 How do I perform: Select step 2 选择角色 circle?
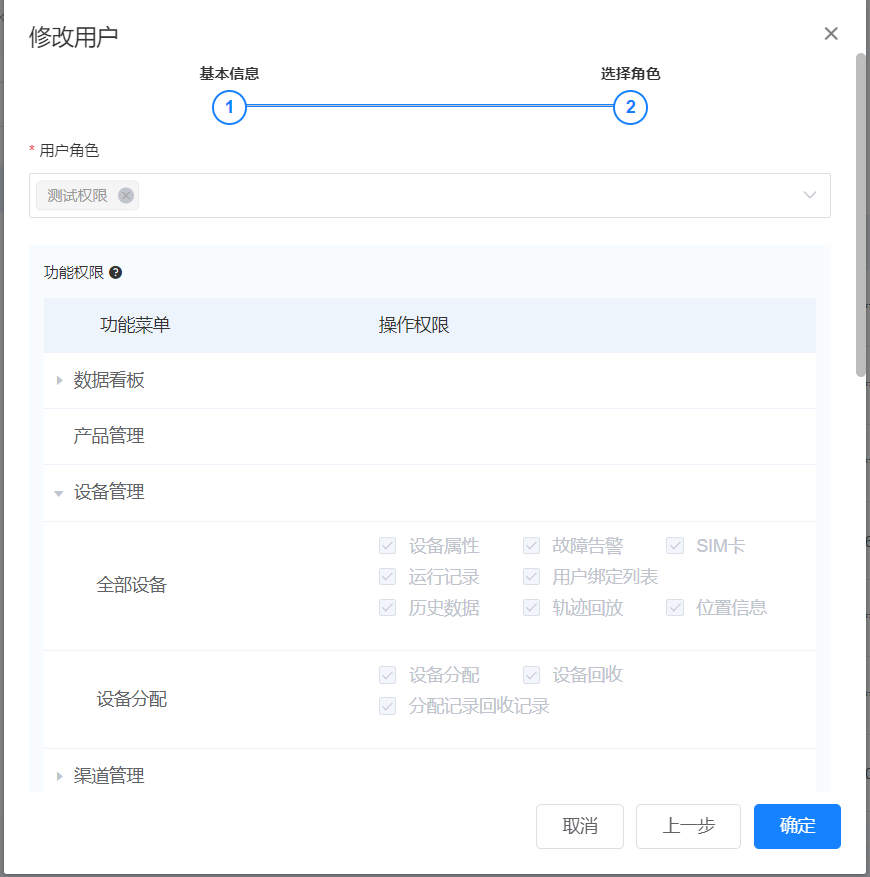tap(630, 107)
